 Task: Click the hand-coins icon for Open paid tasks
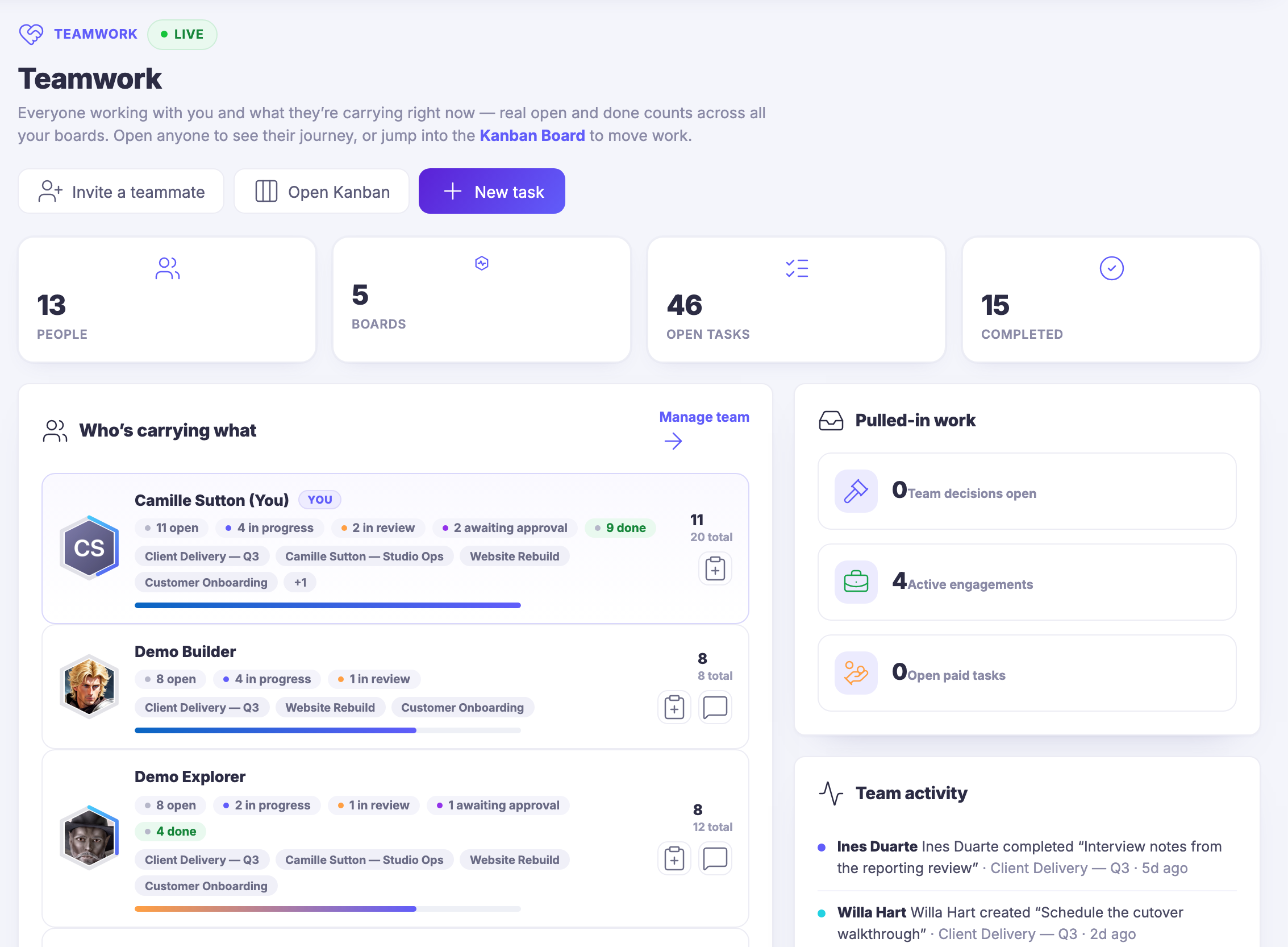[856, 673]
